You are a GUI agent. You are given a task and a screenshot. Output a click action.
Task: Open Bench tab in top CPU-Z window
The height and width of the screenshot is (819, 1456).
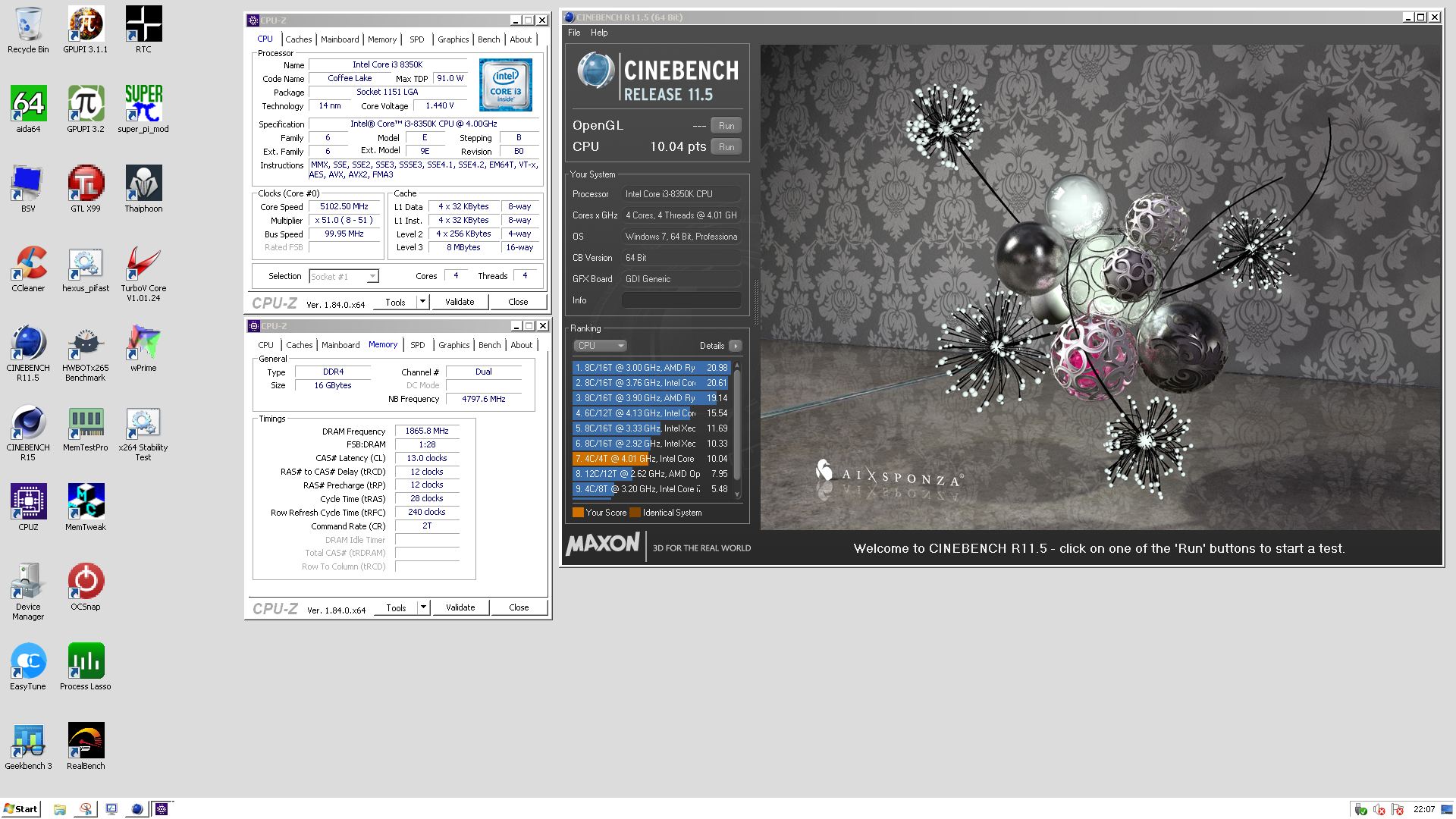pos(489,39)
